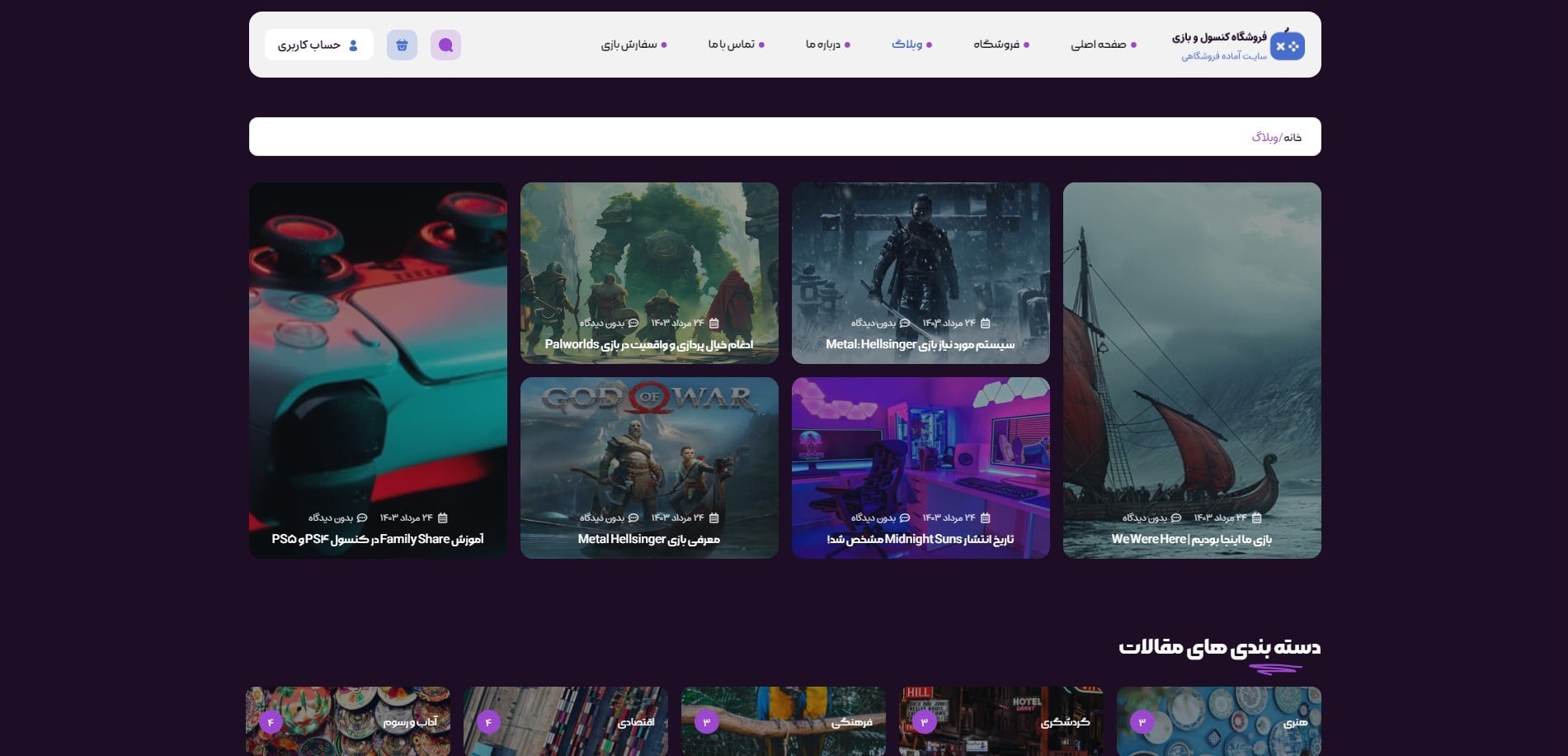Open the We Were Here article title
The image size is (1568, 756).
click(x=1192, y=539)
